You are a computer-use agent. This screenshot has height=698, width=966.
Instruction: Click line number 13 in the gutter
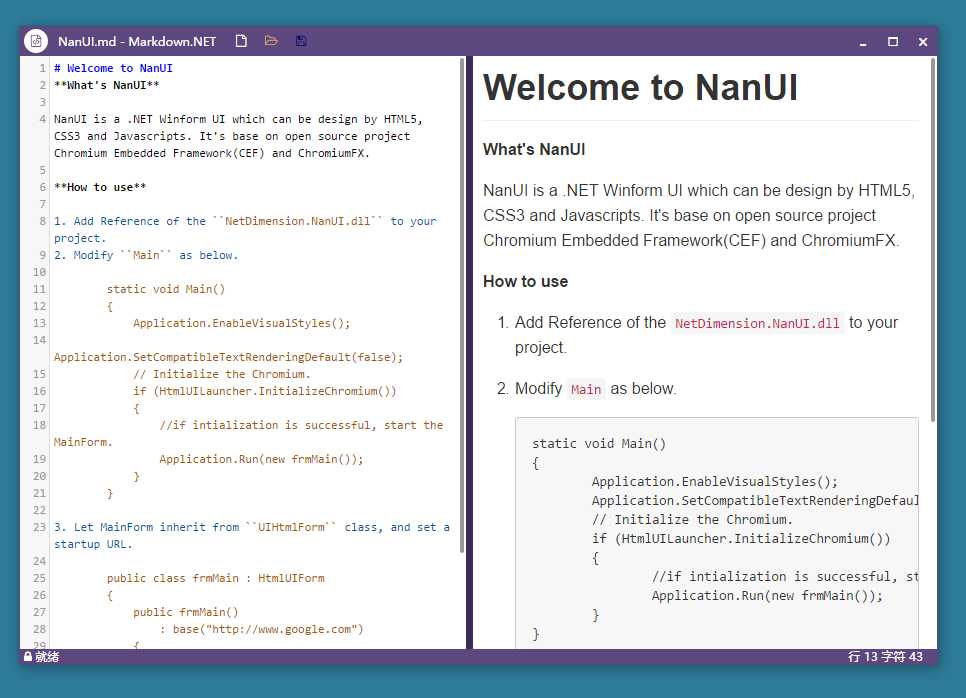point(39,323)
